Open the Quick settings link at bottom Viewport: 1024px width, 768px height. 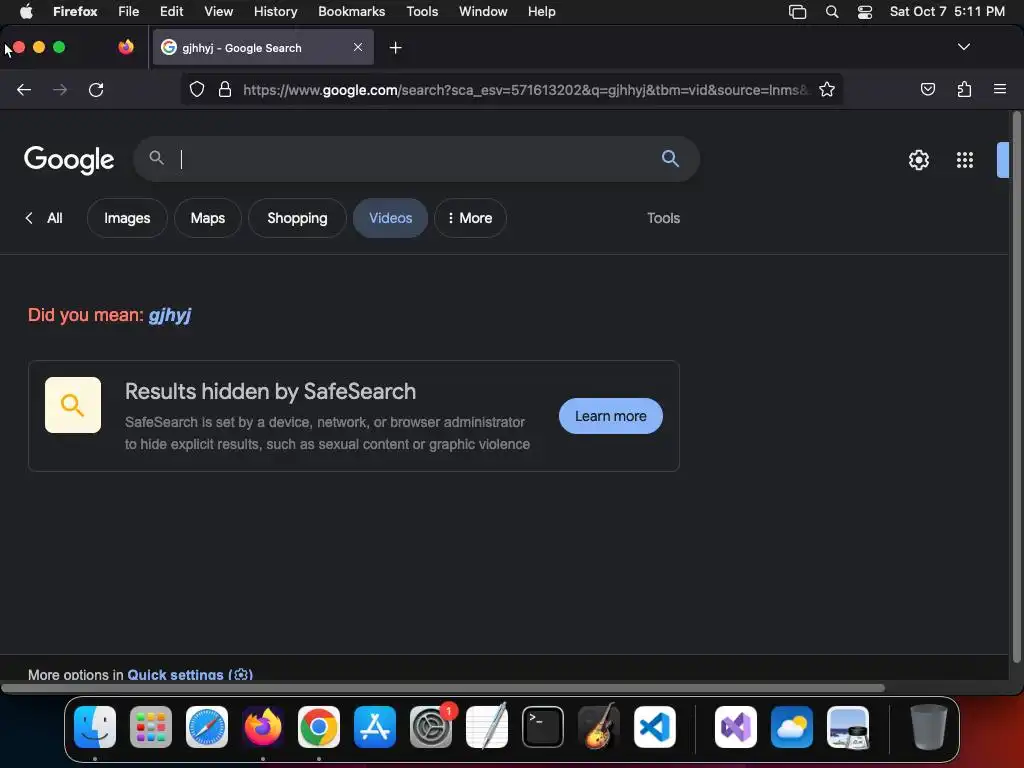point(189,675)
